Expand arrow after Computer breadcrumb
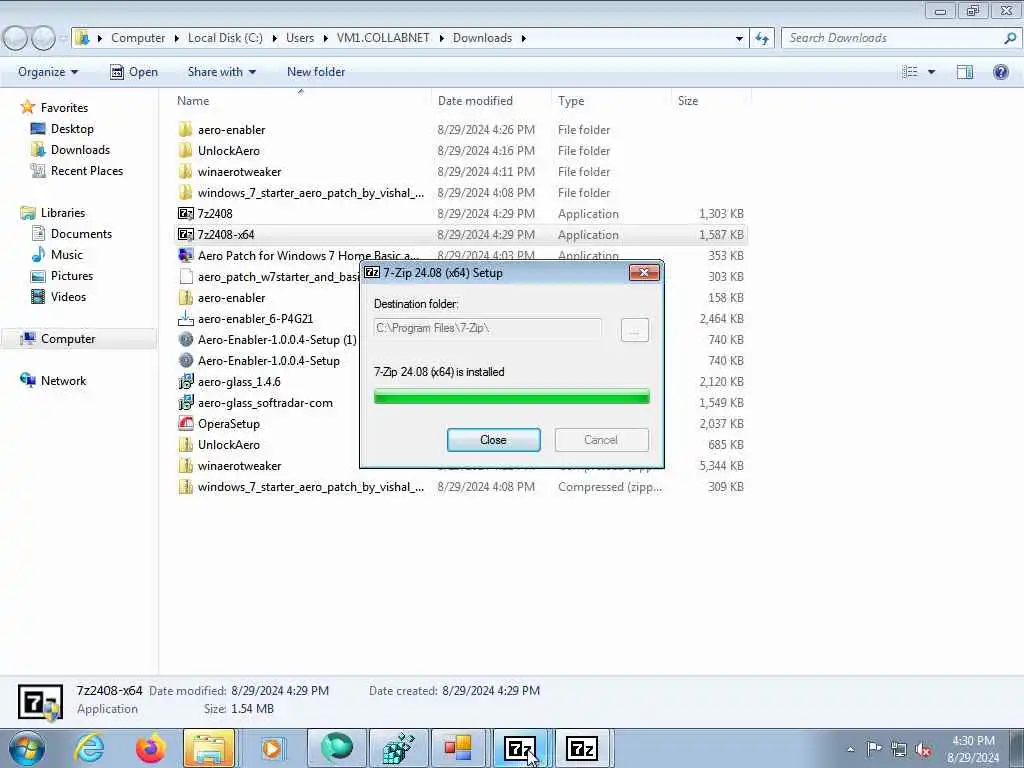1024x768 pixels. tap(176, 38)
